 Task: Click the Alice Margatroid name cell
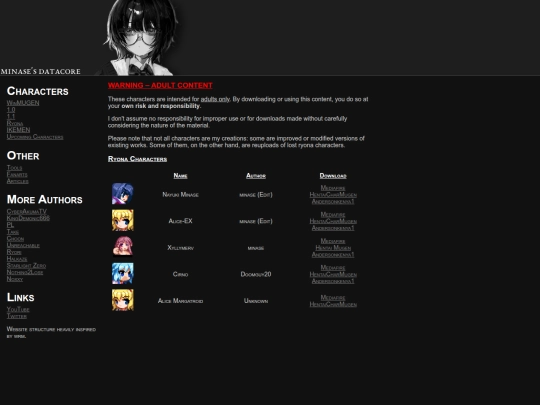pos(180,301)
